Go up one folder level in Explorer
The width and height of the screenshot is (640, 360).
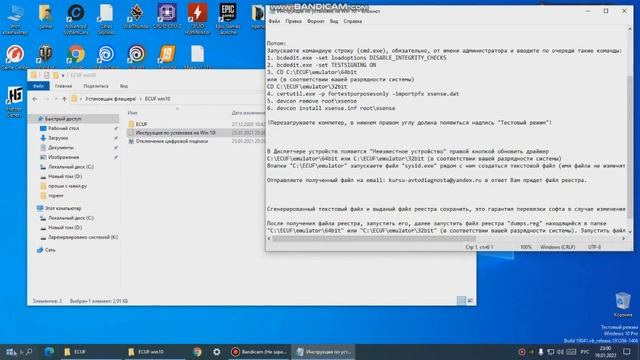pyautogui.click(x=64, y=99)
